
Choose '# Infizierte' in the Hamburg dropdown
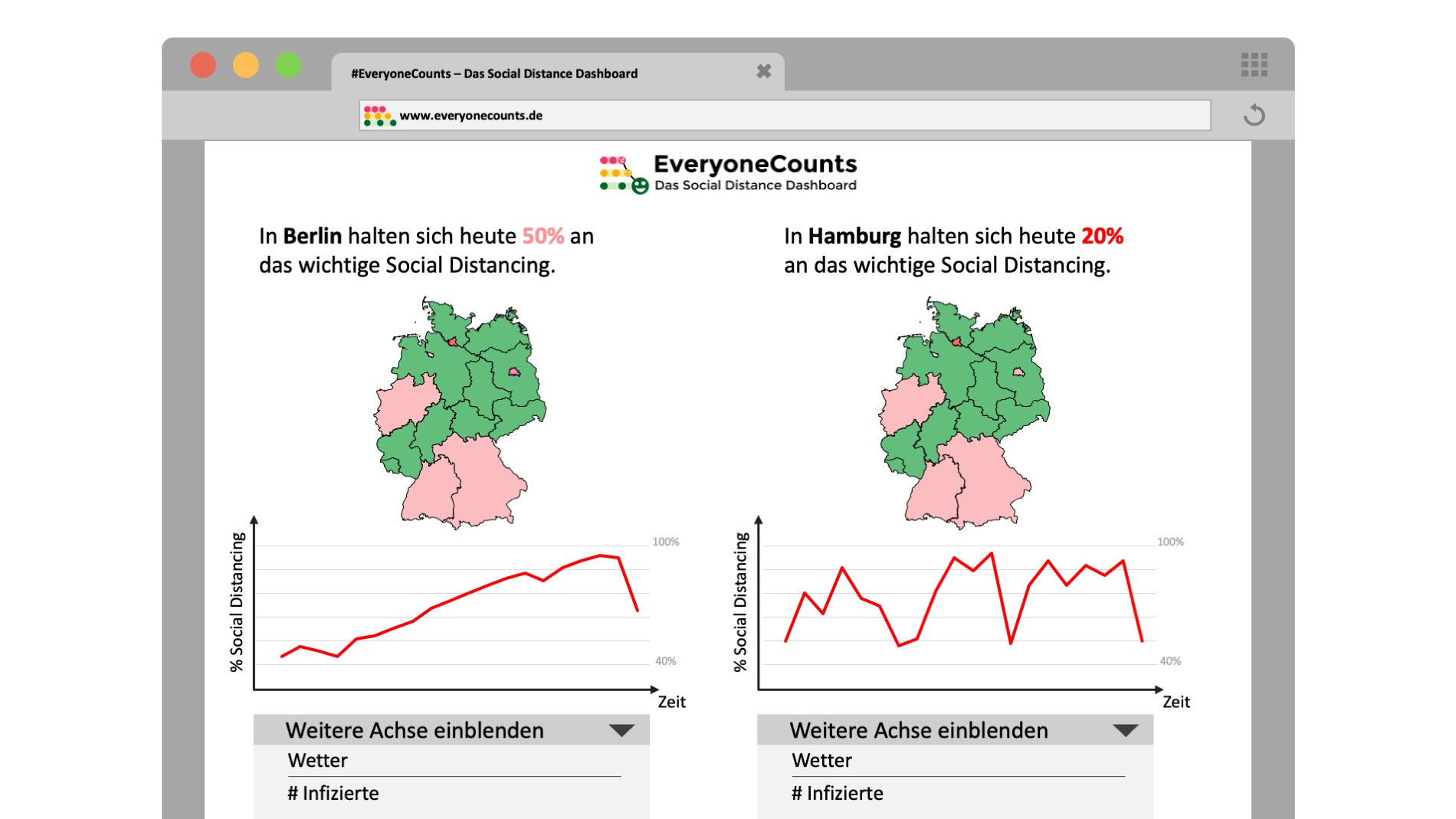(838, 794)
